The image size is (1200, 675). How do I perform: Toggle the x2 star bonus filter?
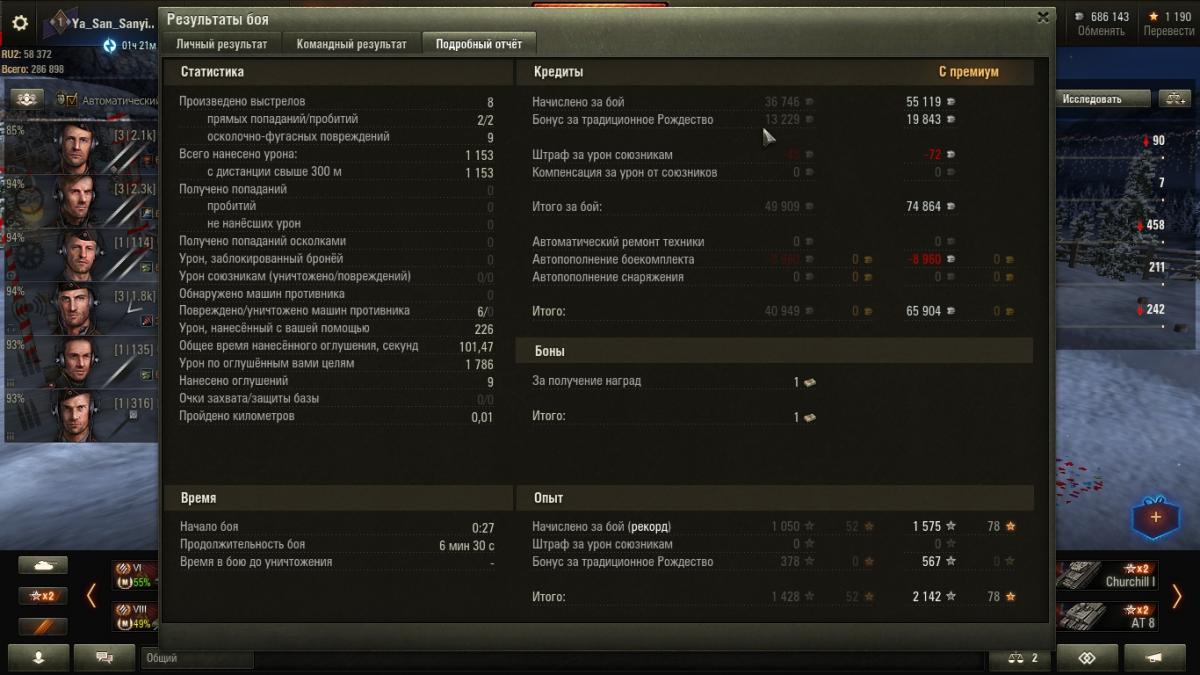click(x=43, y=596)
